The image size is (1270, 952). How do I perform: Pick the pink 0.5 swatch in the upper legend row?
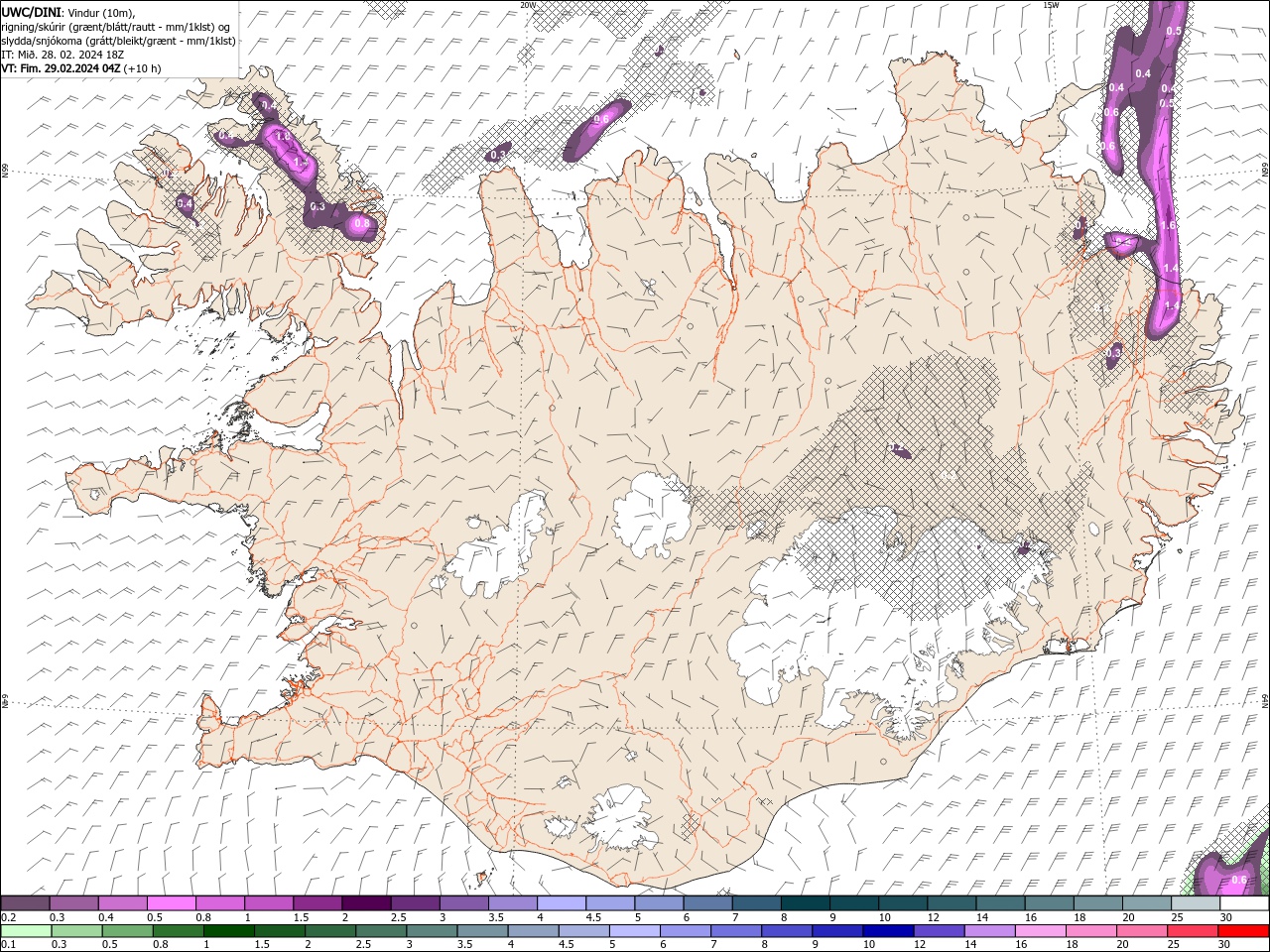[x=171, y=903]
